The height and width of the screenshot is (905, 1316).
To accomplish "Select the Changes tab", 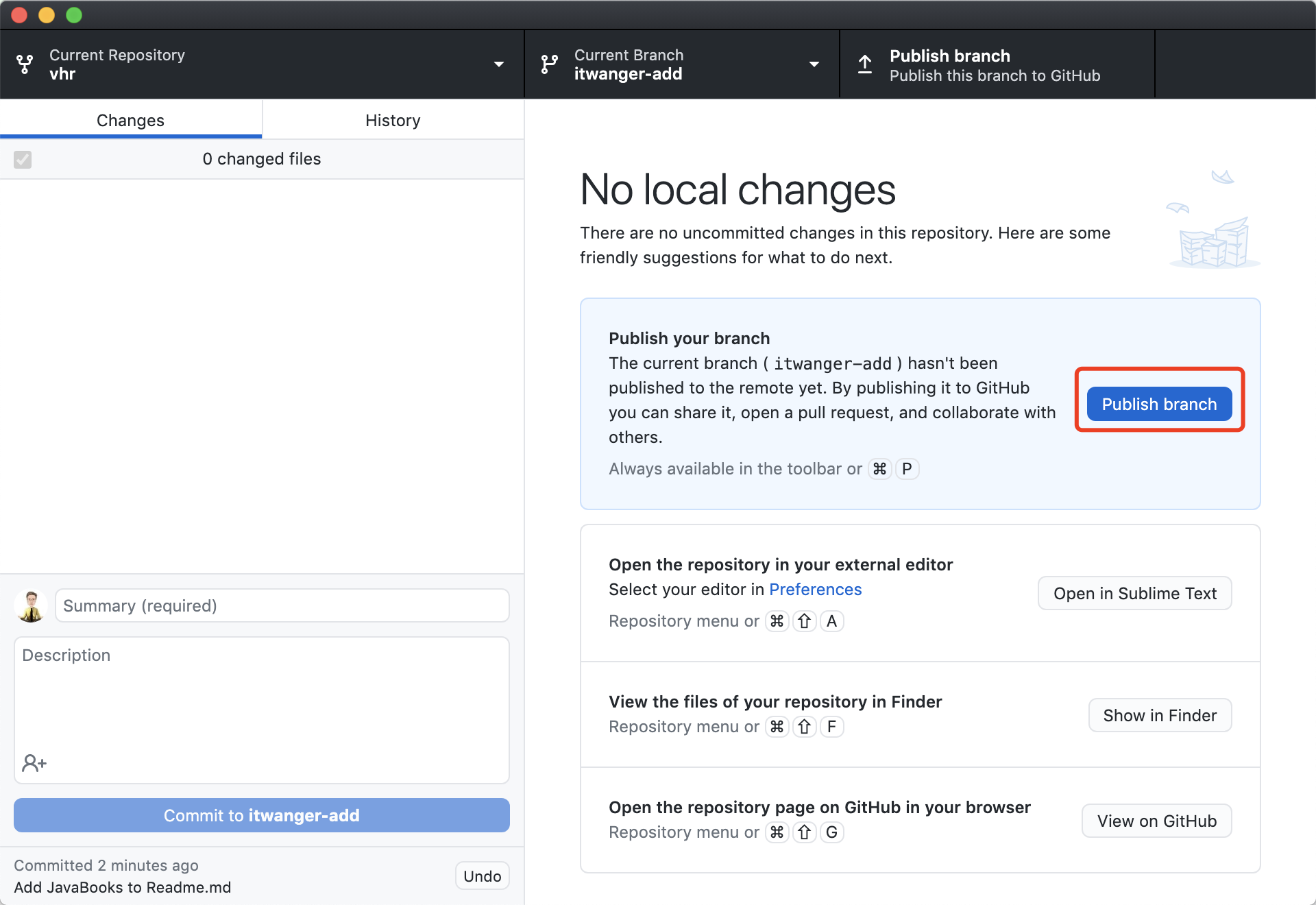I will click(130, 120).
